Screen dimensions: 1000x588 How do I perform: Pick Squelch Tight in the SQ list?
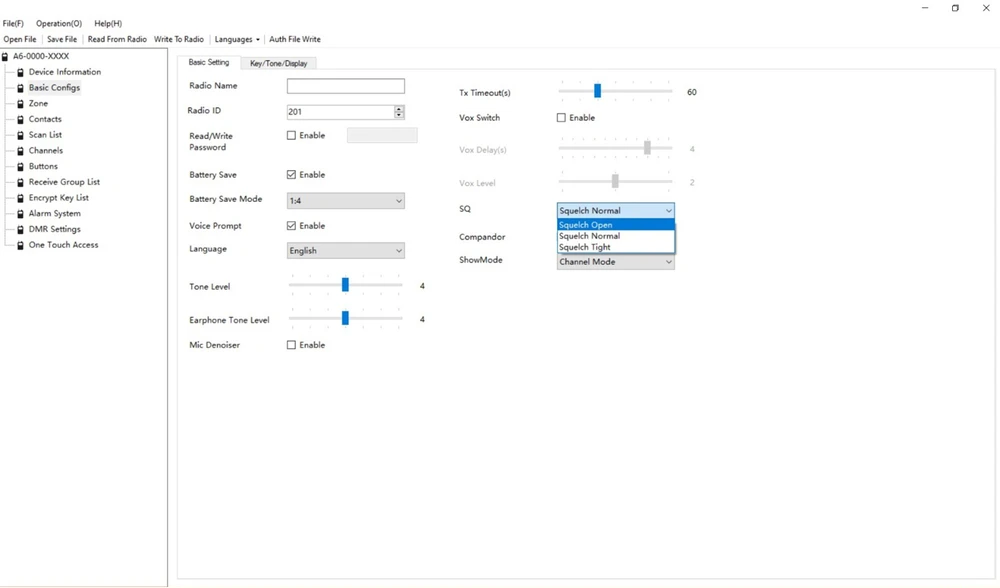615,247
